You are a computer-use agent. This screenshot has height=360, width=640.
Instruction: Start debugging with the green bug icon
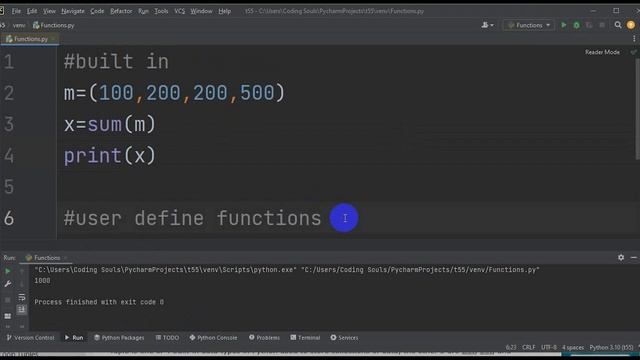pos(576,25)
